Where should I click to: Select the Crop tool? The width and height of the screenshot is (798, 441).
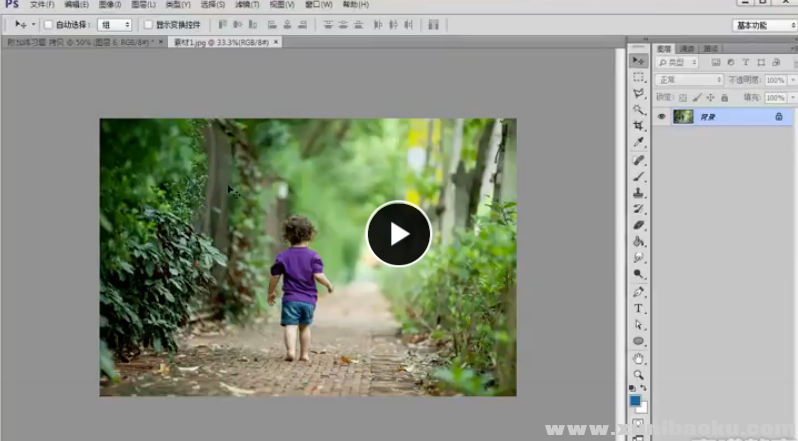(639, 126)
